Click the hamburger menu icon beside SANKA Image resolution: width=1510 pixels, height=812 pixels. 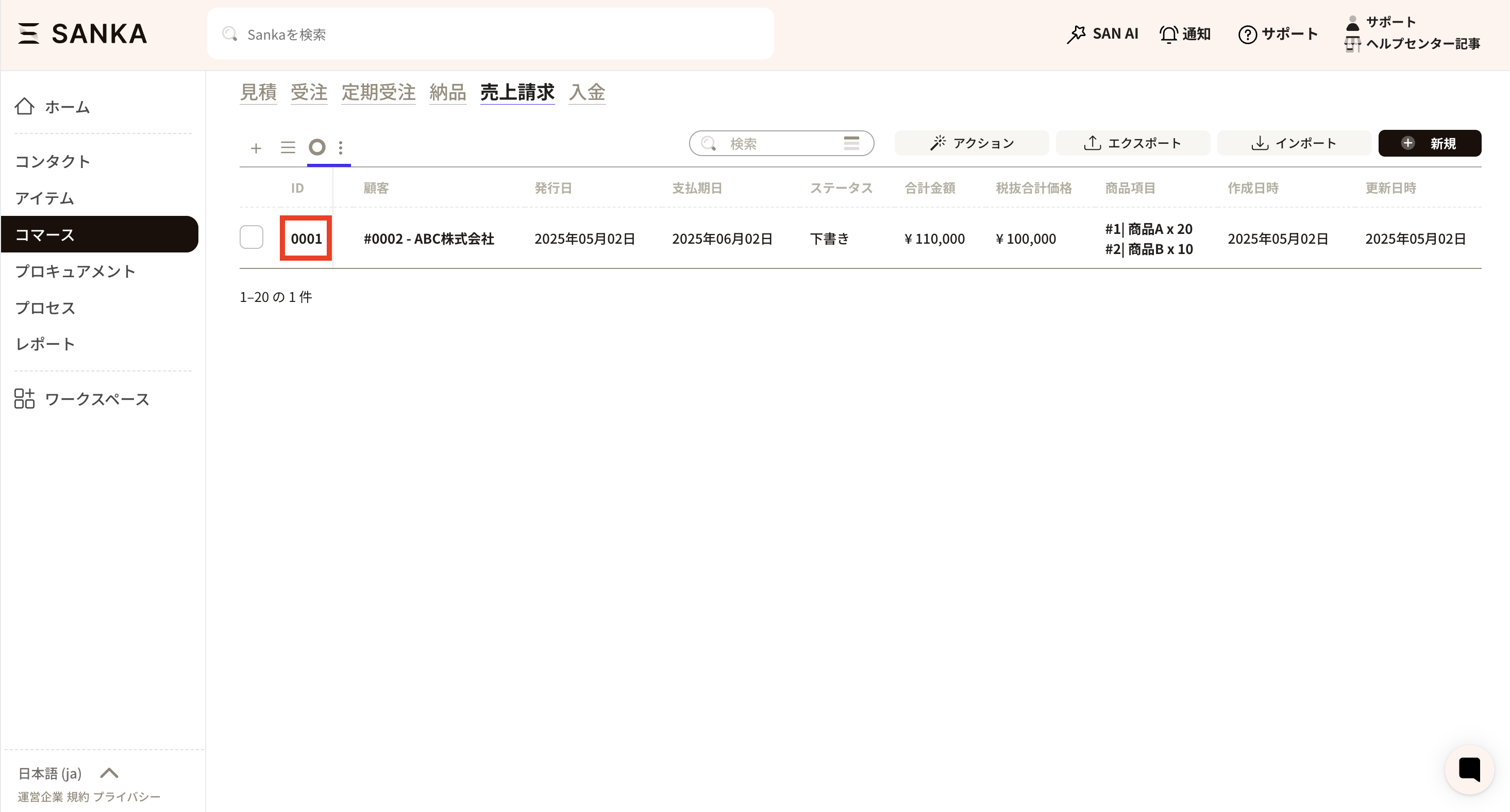[x=28, y=33]
